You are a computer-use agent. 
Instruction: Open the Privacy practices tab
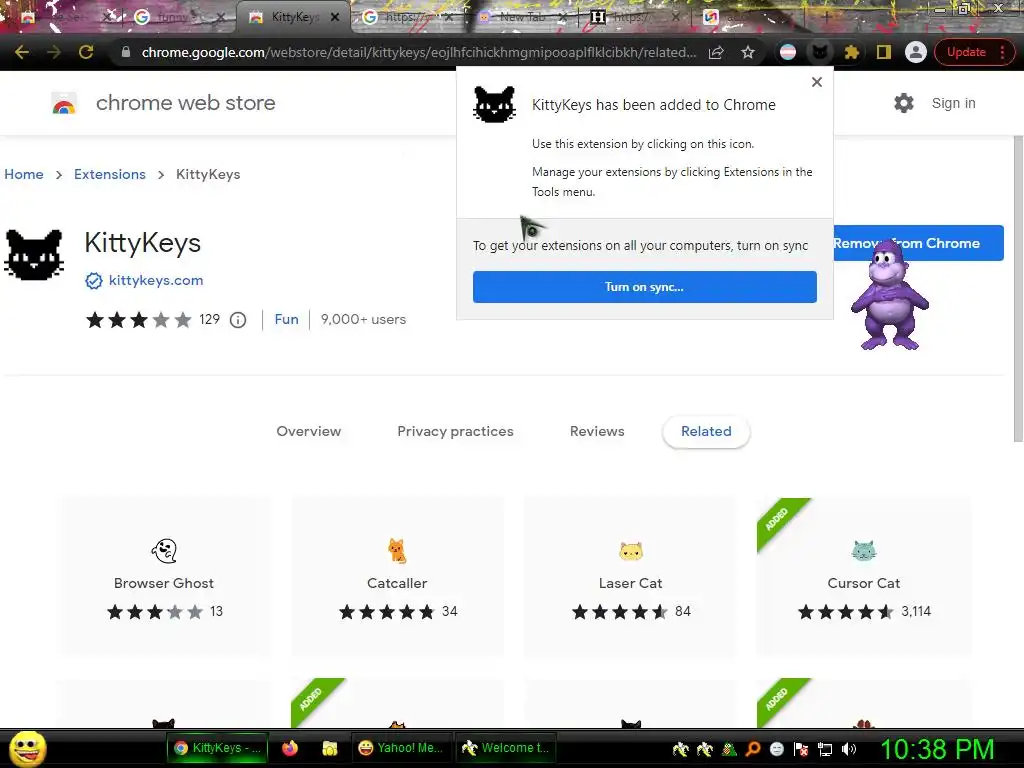[455, 432]
